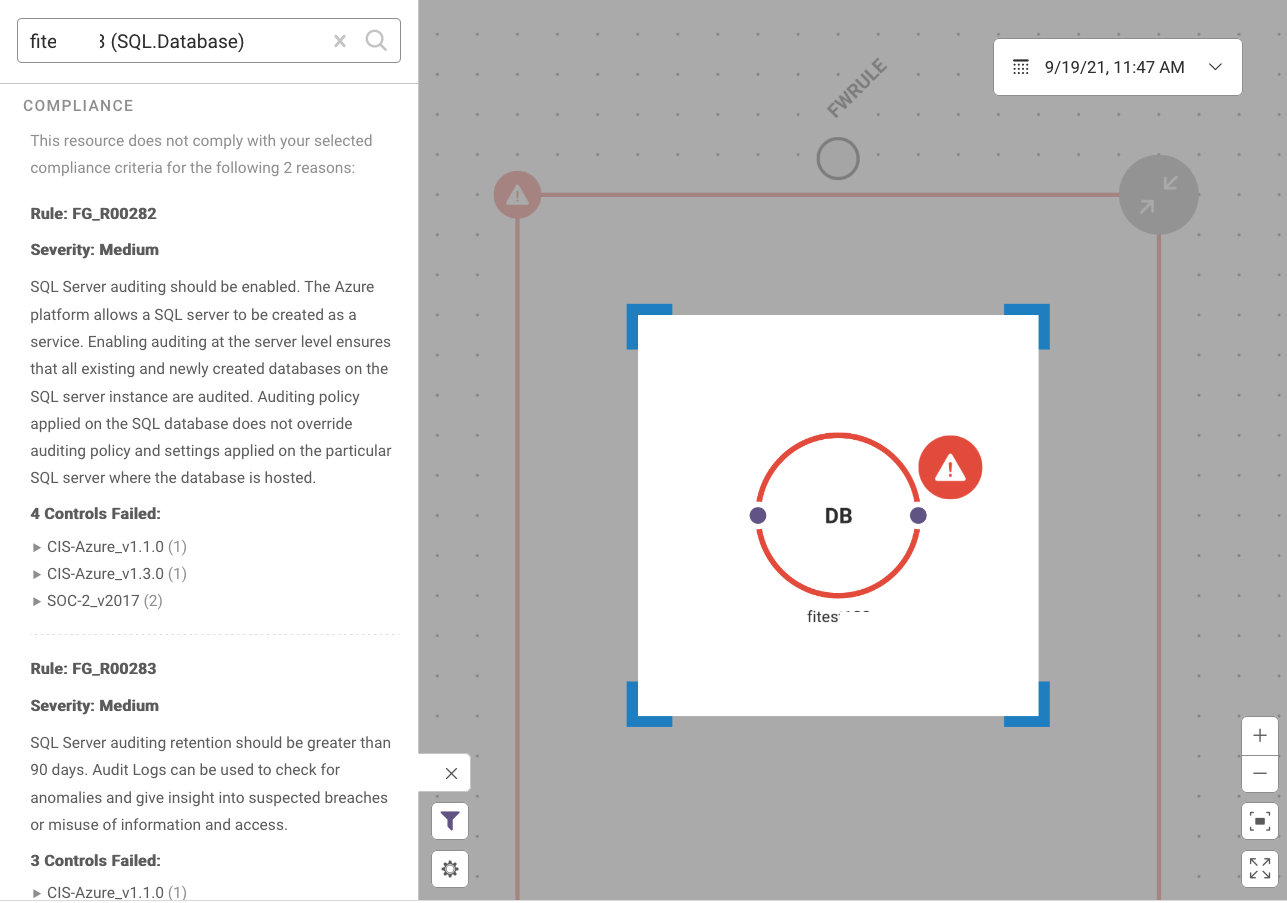The image size is (1287, 903).
Task: Click the red alert badge on DB node
Action: pyautogui.click(x=950, y=467)
